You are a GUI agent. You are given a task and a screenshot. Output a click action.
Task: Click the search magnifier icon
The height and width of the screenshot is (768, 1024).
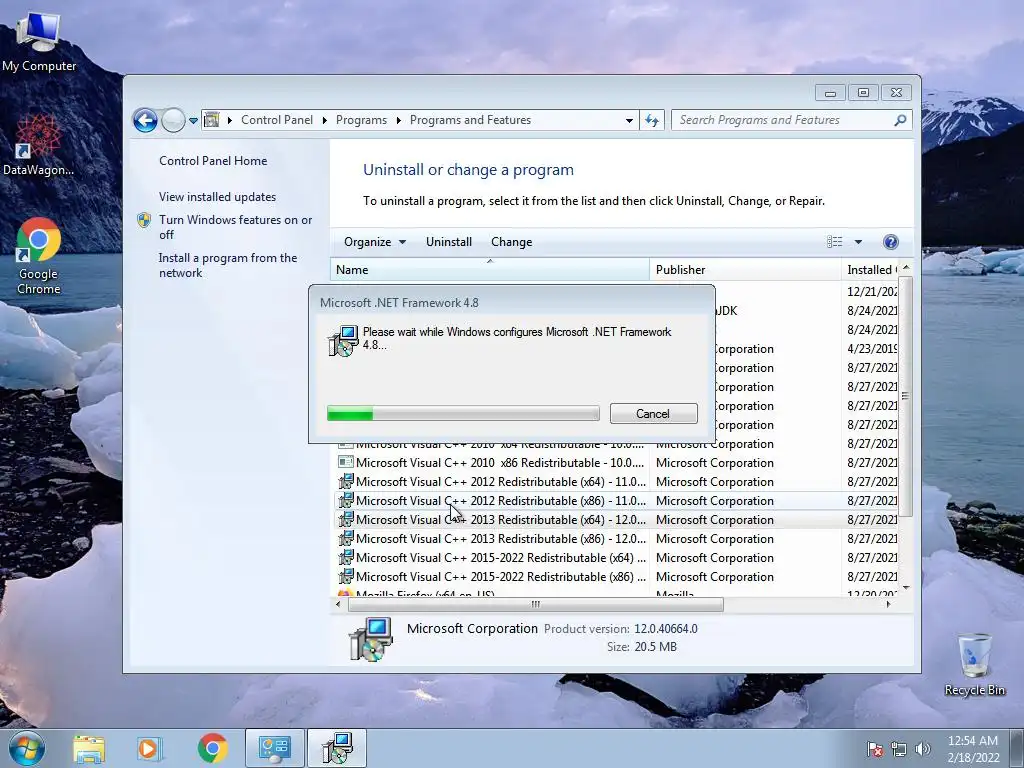tap(900, 120)
